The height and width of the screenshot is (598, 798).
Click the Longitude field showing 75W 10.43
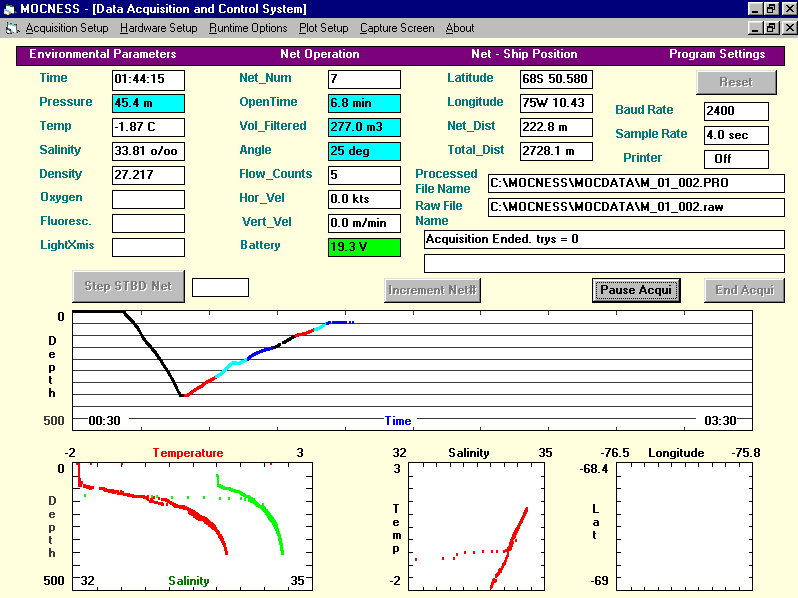pos(556,103)
